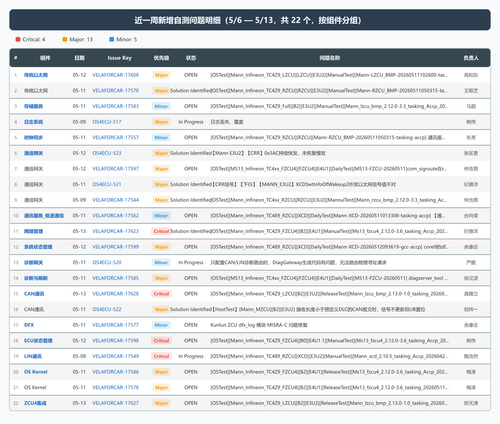Click the Major badge in row OS4ECU-517

click(x=161, y=122)
